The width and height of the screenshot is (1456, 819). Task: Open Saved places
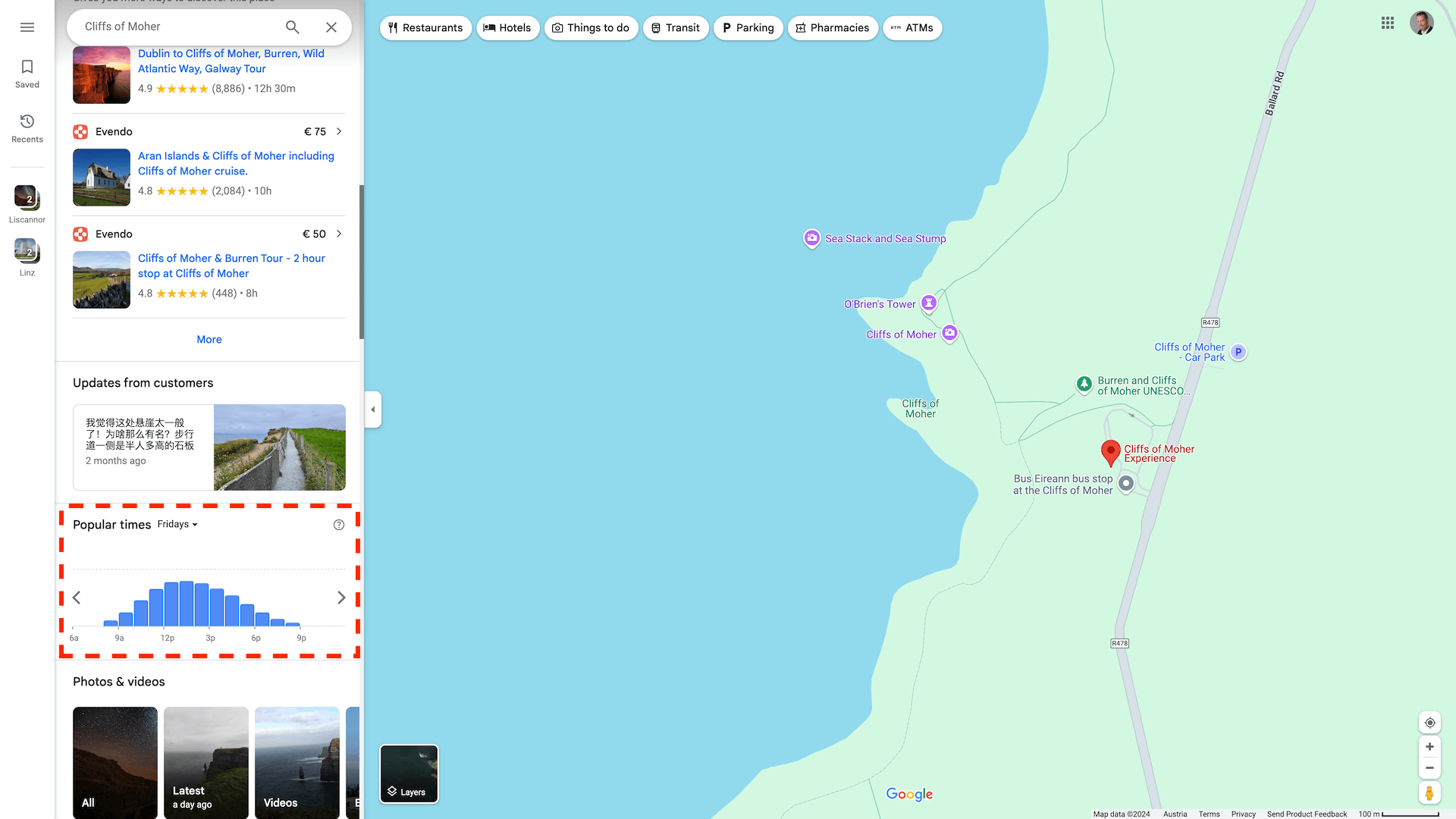27,74
